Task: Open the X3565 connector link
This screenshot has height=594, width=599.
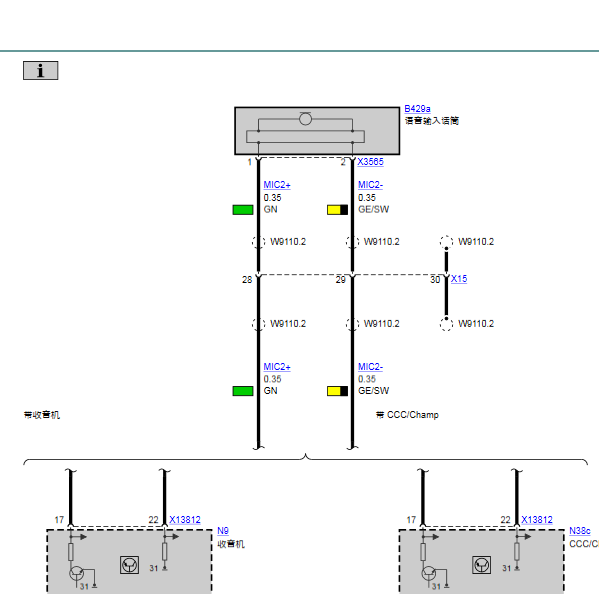Action: [370, 162]
